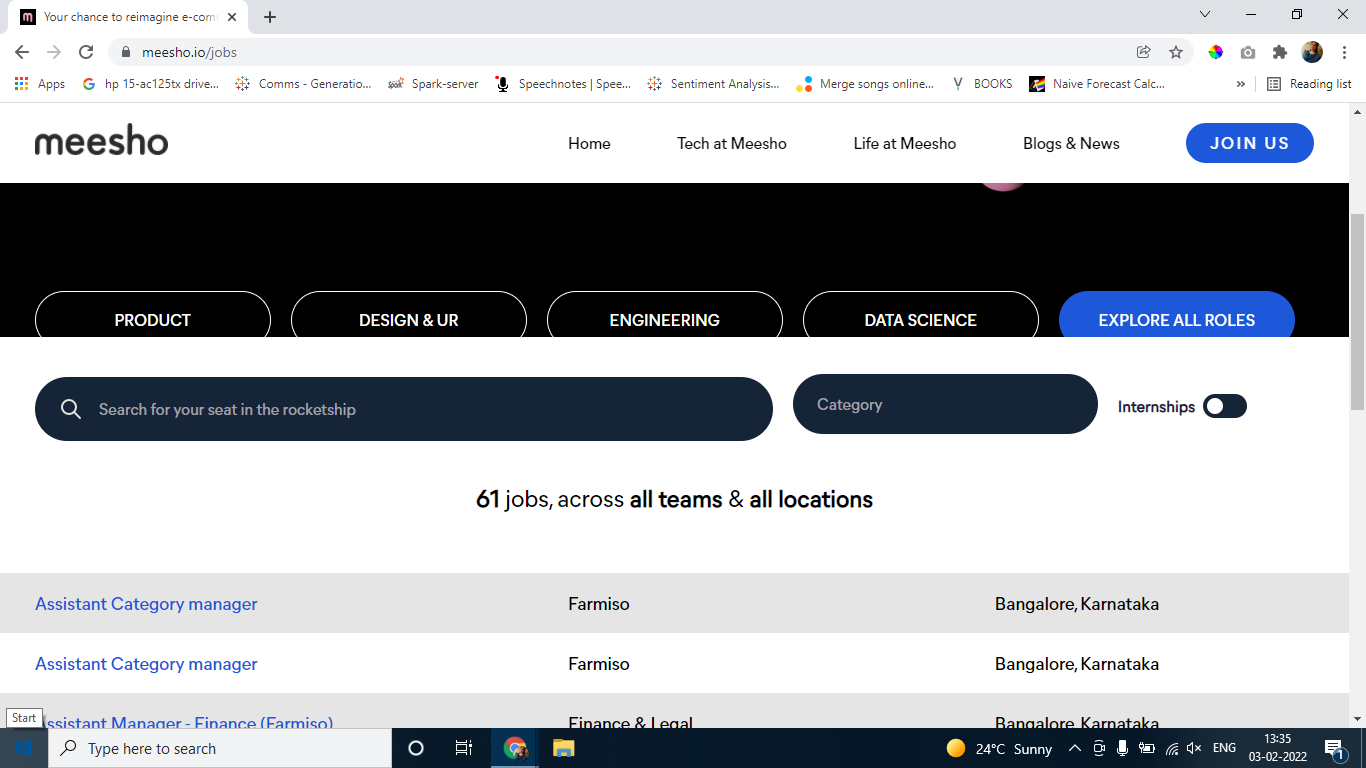Screen dimensions: 1366x768
Task: Open the color wheel extension
Action: click(x=1216, y=52)
